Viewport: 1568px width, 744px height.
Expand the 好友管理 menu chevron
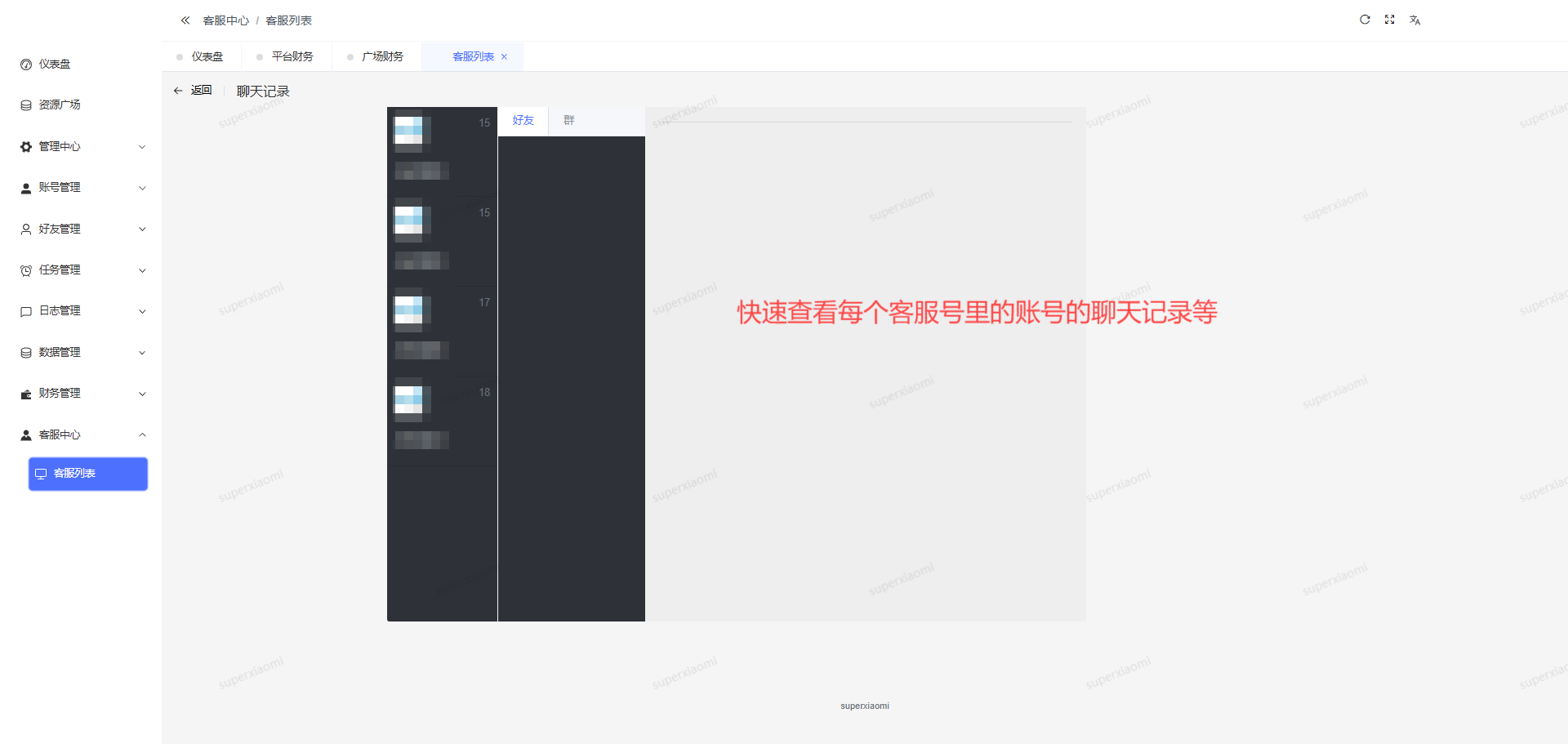pos(142,229)
